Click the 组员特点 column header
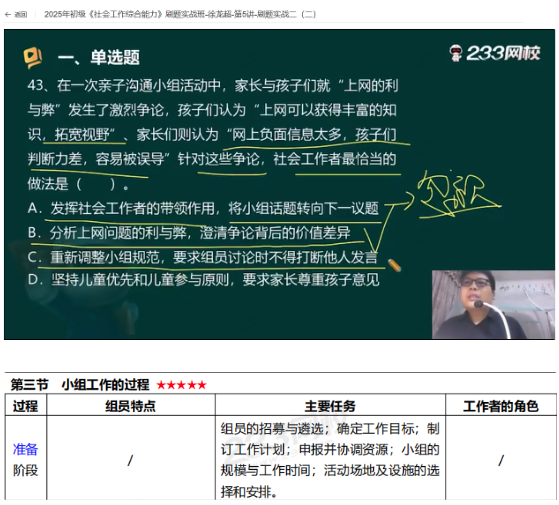559x505 pixels. click(x=130, y=406)
